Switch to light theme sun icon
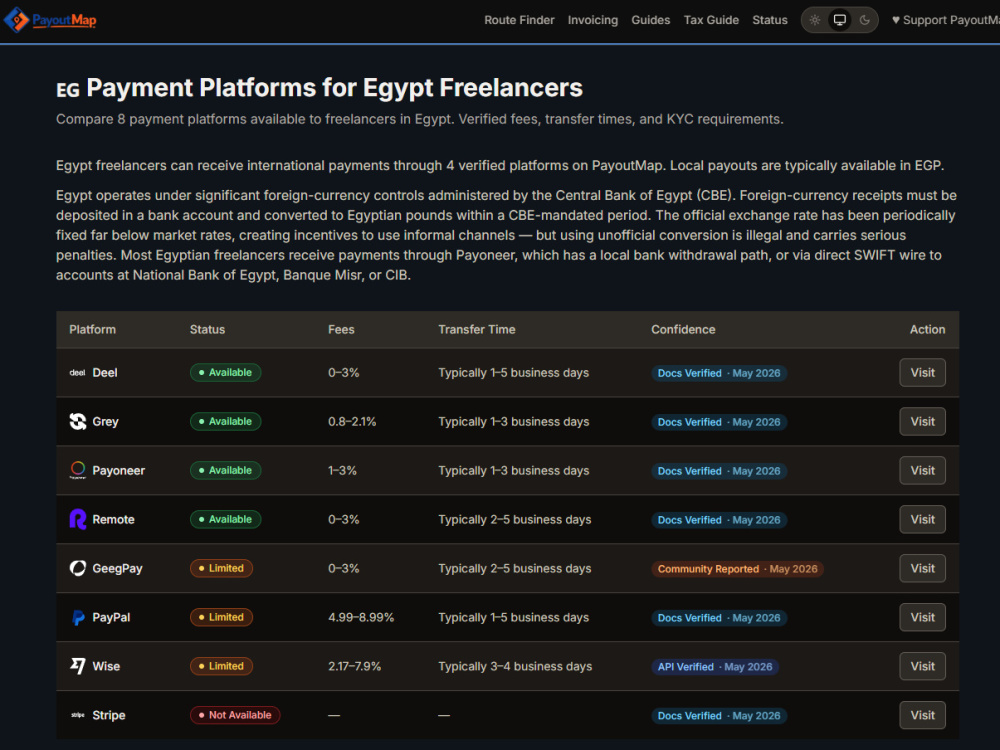This screenshot has height=750, width=1000. coord(814,20)
